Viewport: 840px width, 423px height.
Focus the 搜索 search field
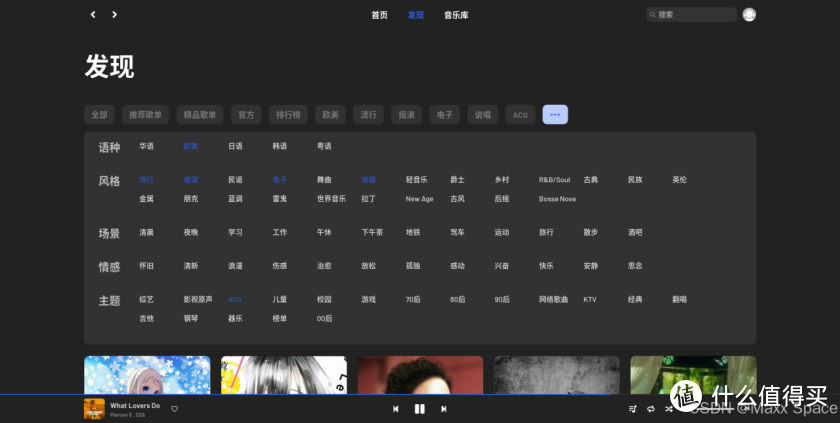point(692,15)
